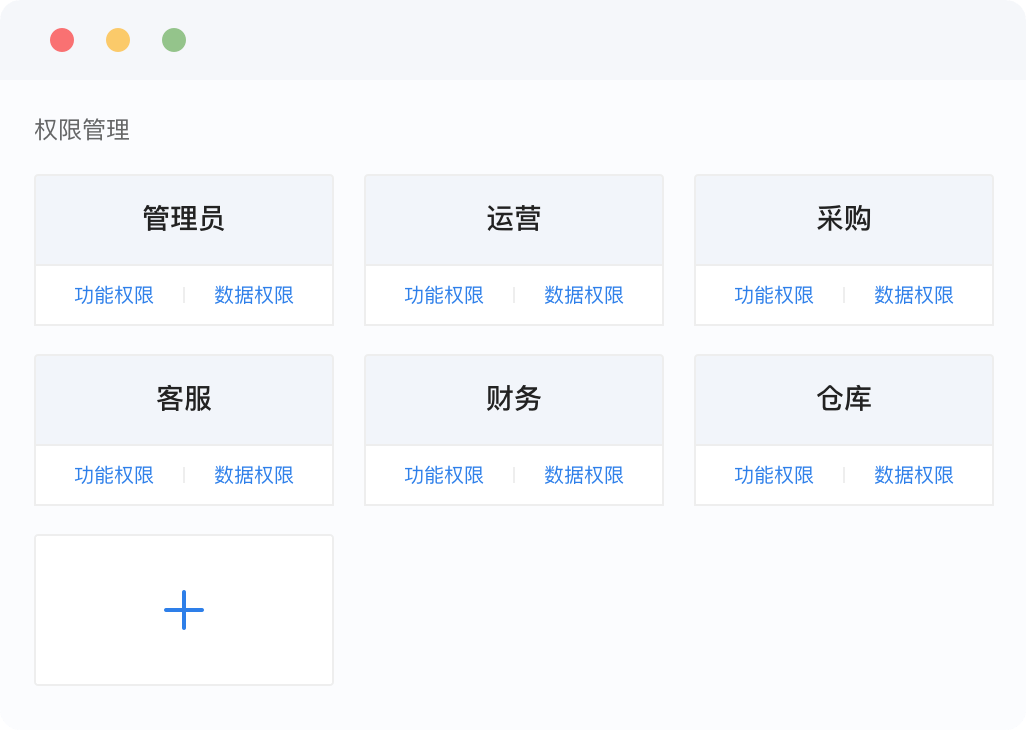
Task: Open 功能权限 for the 管理员 role
Action: pos(115,295)
